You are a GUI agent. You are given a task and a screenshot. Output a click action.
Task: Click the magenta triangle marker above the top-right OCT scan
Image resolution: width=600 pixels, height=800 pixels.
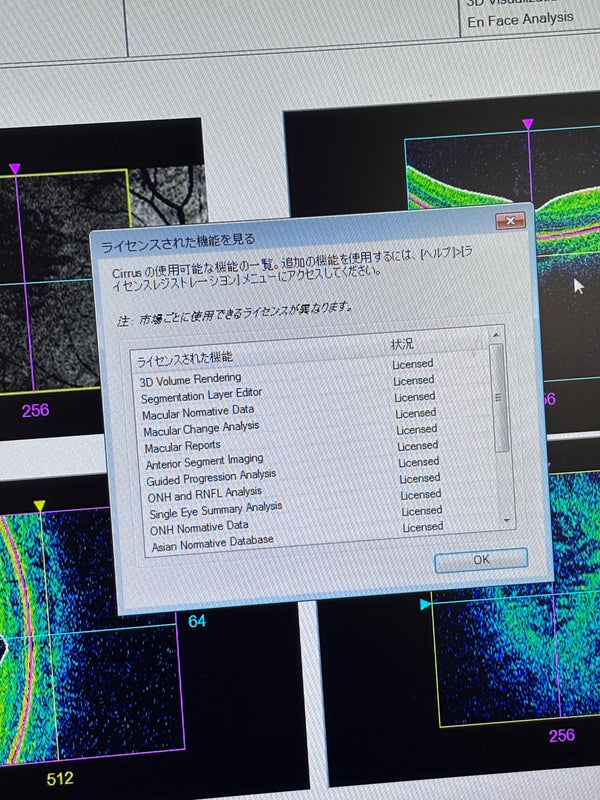[528, 123]
